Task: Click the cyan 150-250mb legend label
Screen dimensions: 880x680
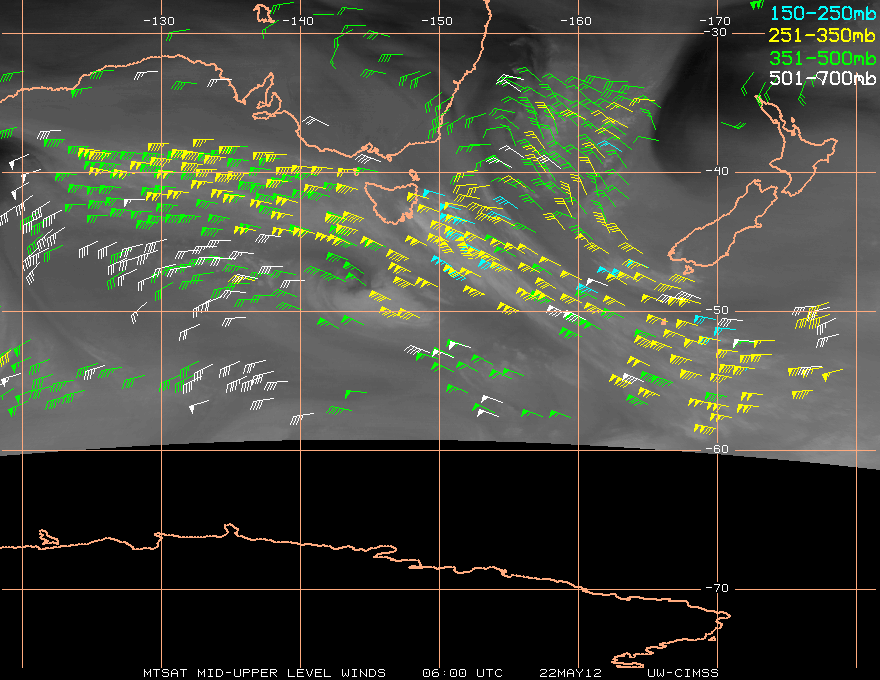Action: click(822, 13)
